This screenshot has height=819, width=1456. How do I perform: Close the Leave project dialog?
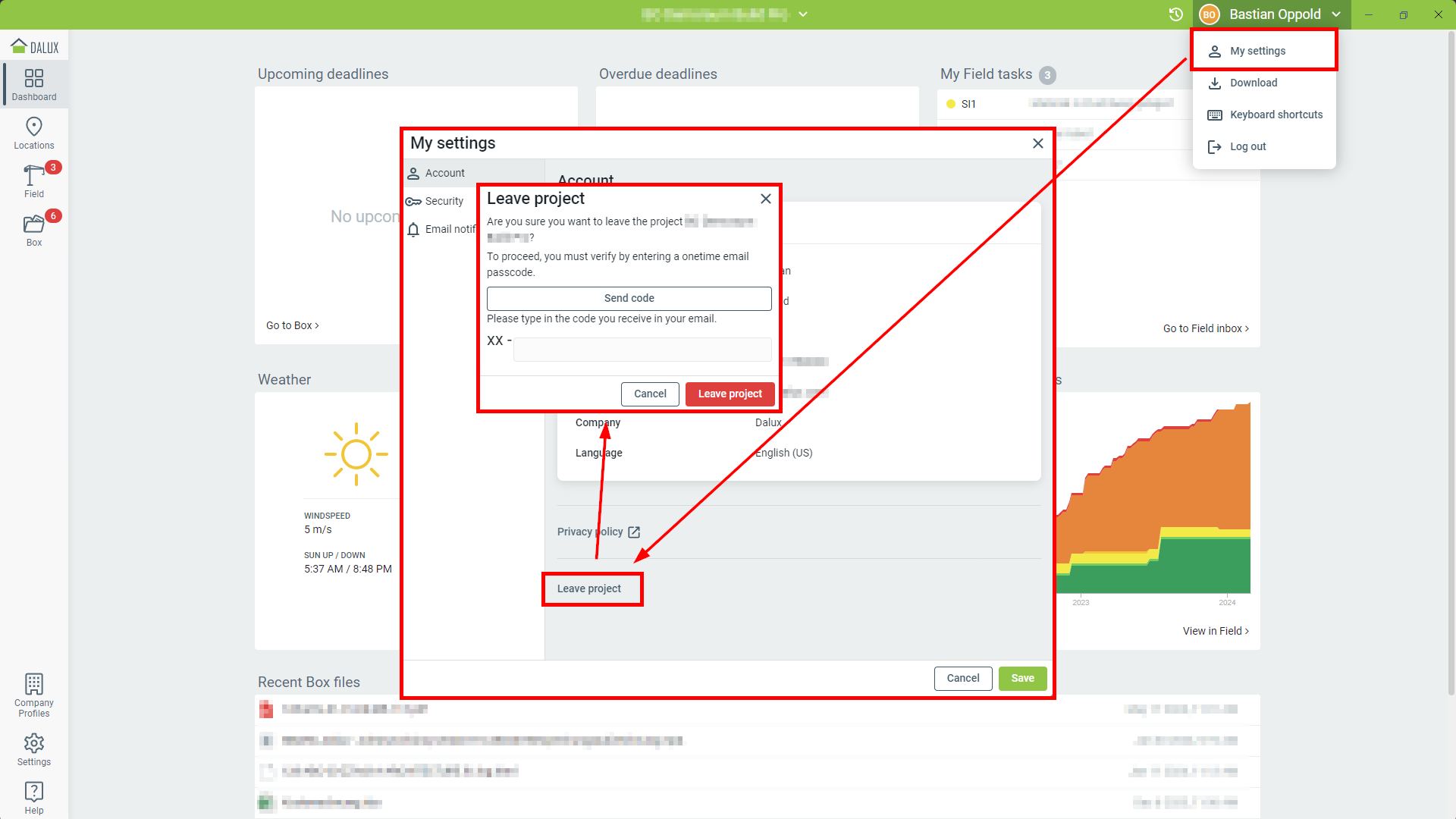click(x=766, y=199)
